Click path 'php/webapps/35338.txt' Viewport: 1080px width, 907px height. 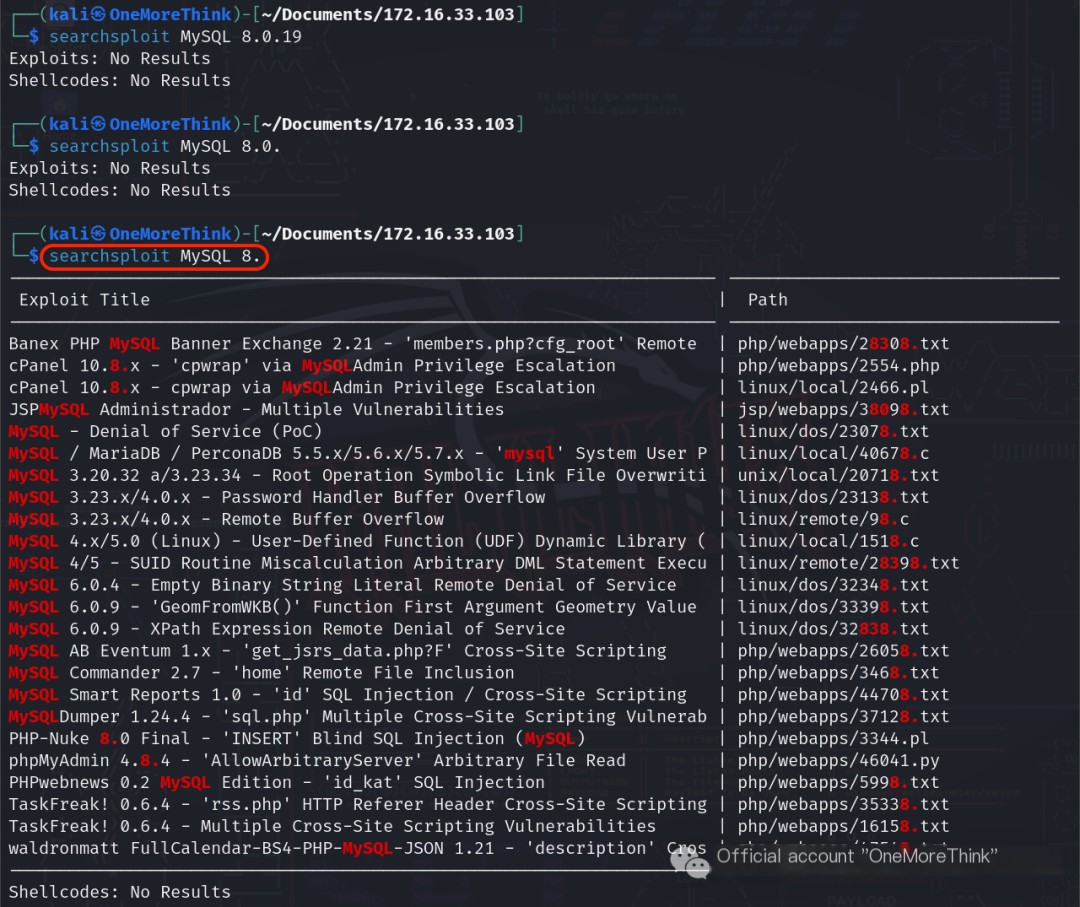843,806
